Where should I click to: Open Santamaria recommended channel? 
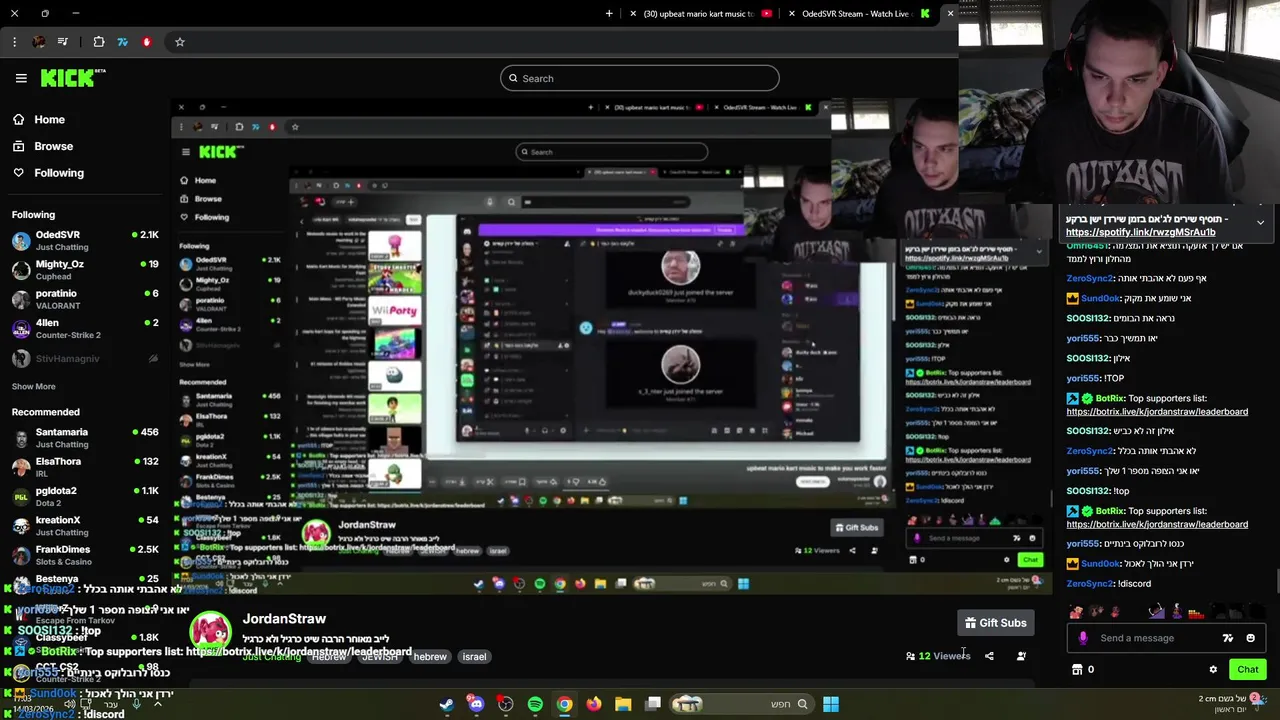(85, 437)
